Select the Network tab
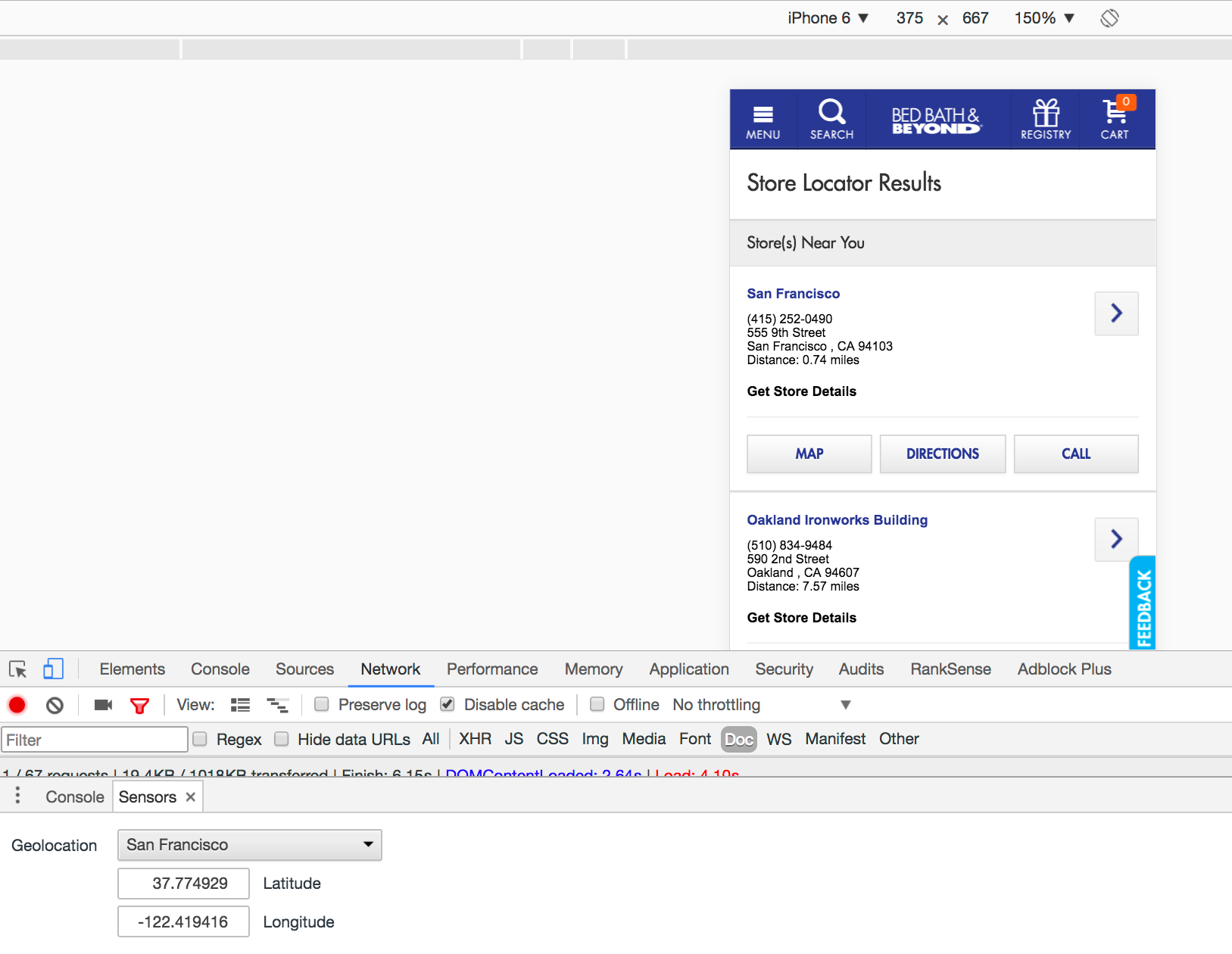Screen dimensions: 1232x954 [391, 669]
